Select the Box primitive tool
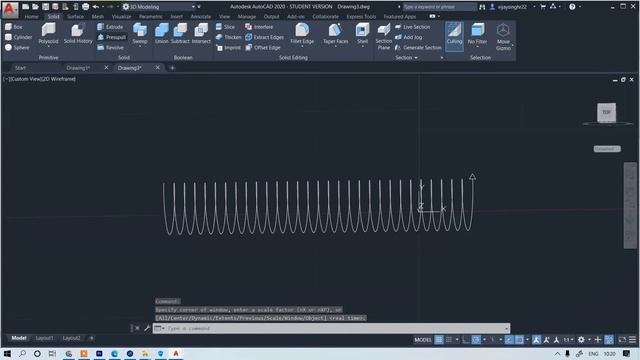The image size is (640, 360). pyautogui.click(x=13, y=27)
